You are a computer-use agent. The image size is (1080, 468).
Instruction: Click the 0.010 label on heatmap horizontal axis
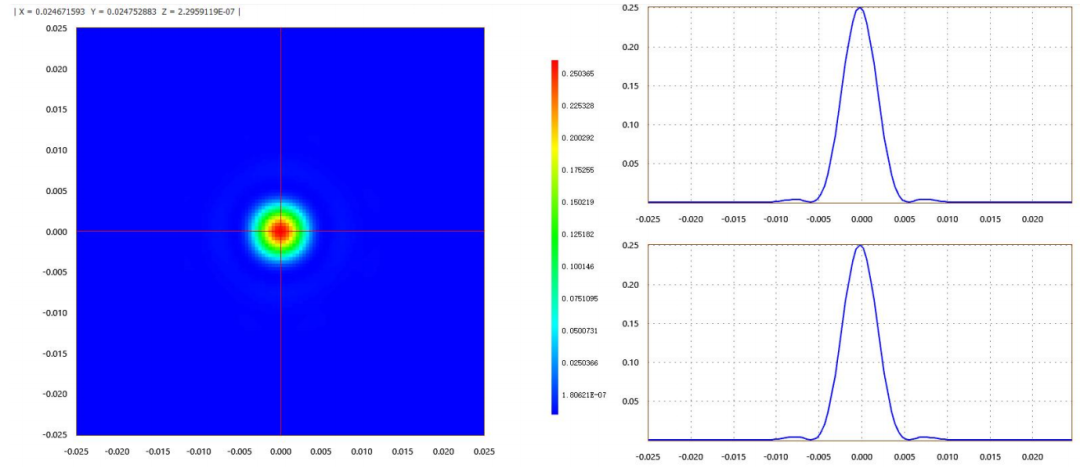362,450
